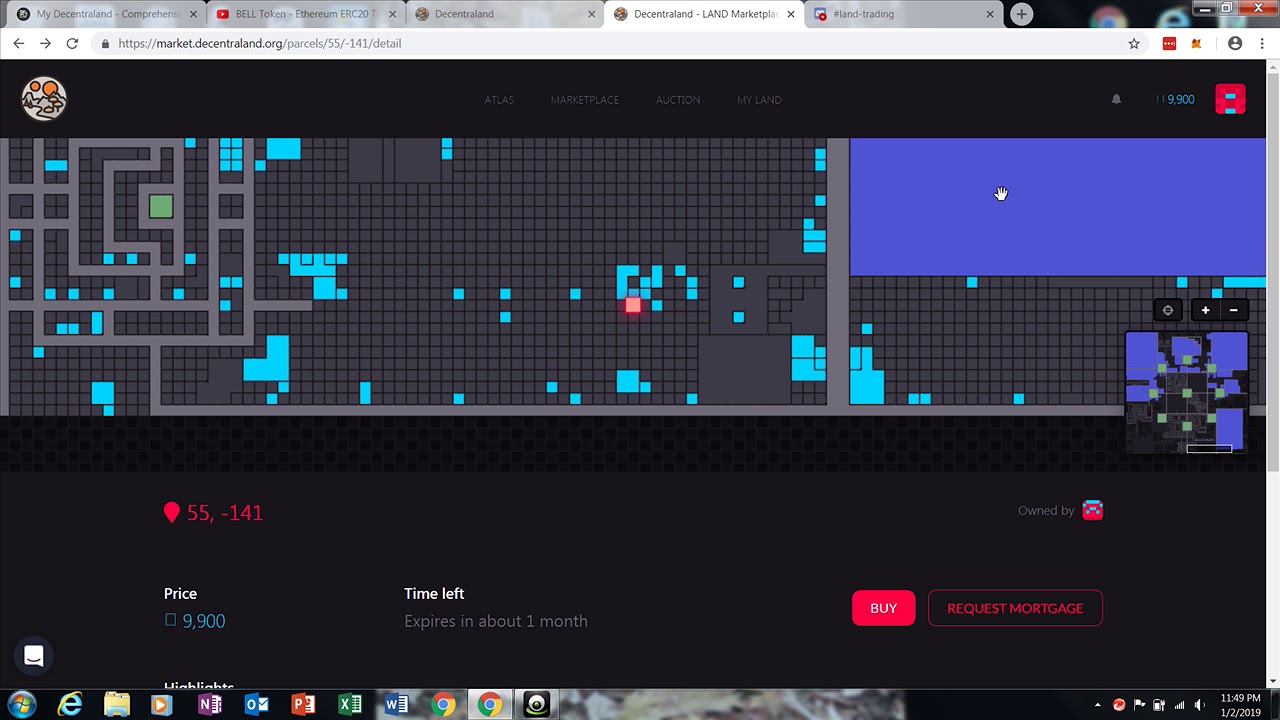Open a new browser tab
The width and height of the screenshot is (1280, 720).
[1021, 14]
